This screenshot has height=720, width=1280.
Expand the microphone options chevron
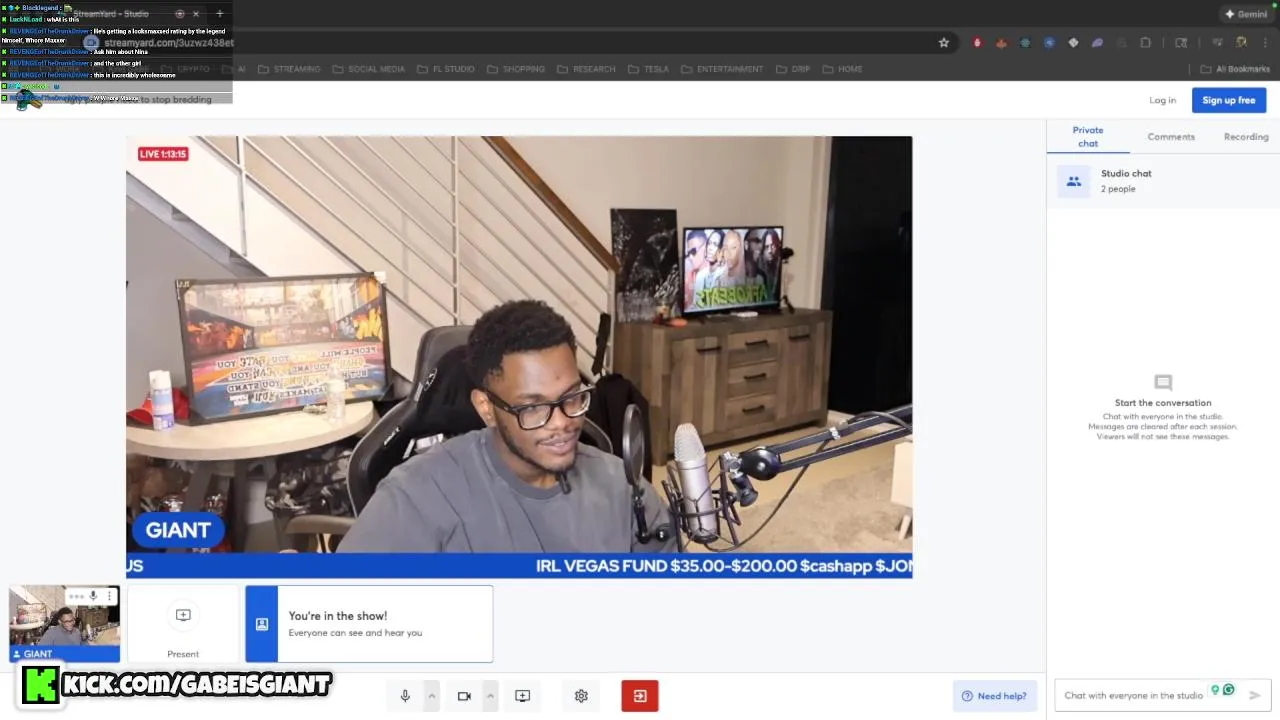[x=432, y=696]
